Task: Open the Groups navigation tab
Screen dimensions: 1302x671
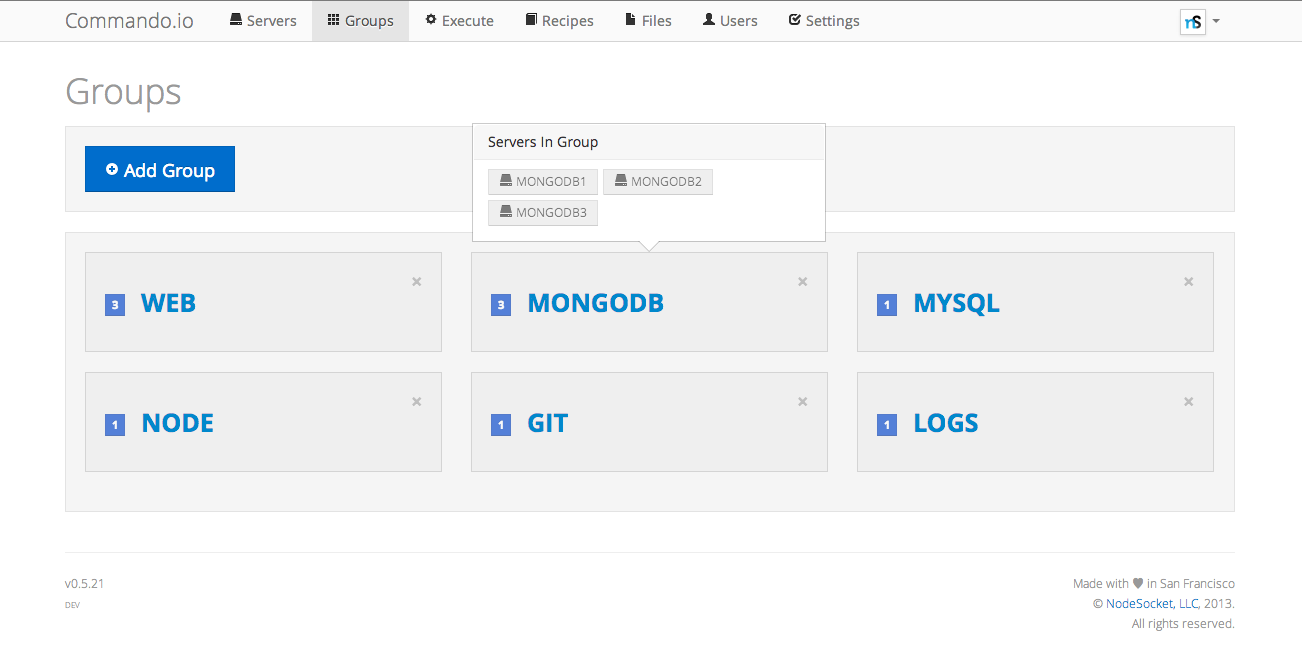Action: pyautogui.click(x=360, y=21)
